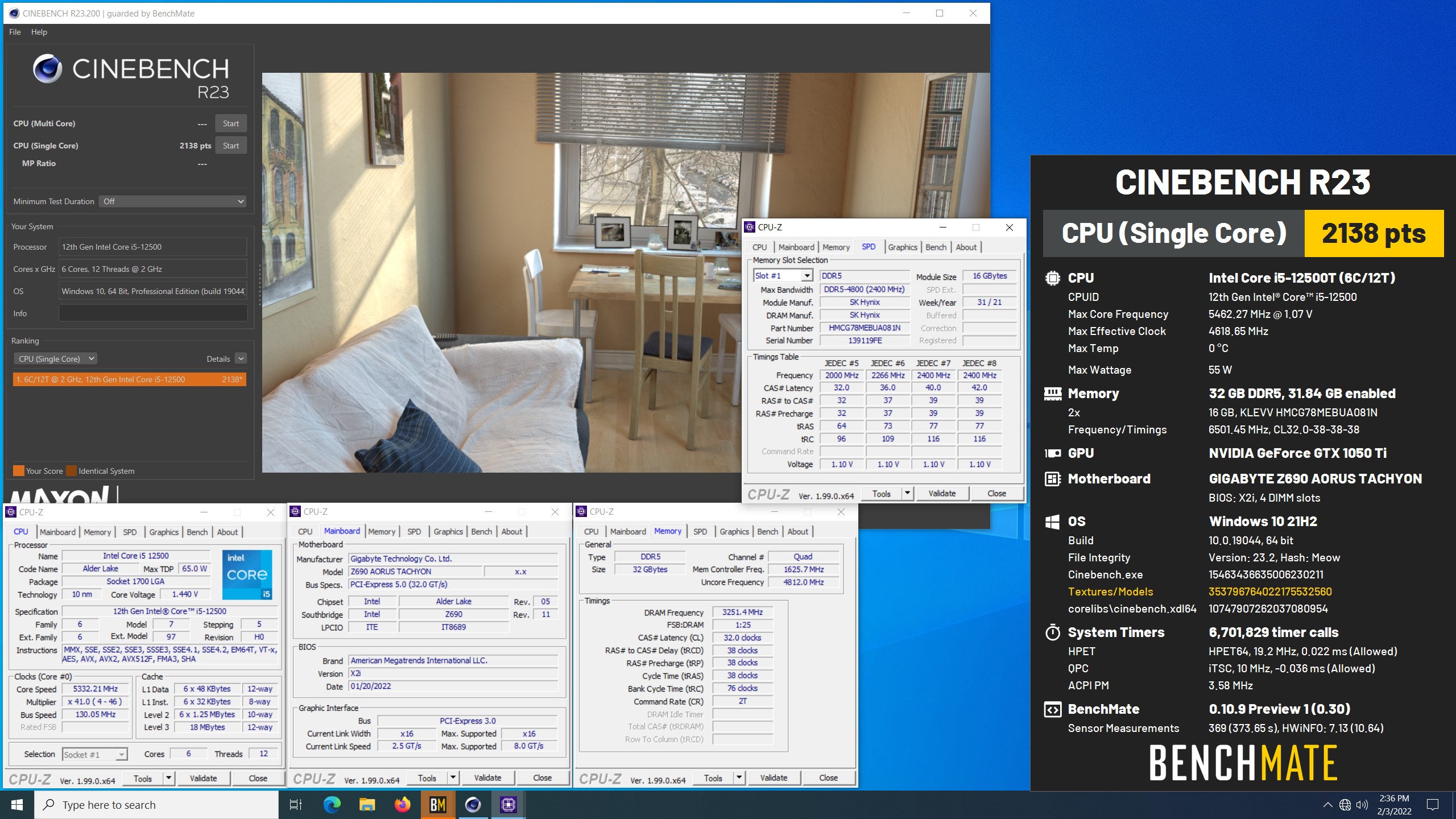
Task: Click Validate in SPD CPU-Z window
Action: pos(942,494)
